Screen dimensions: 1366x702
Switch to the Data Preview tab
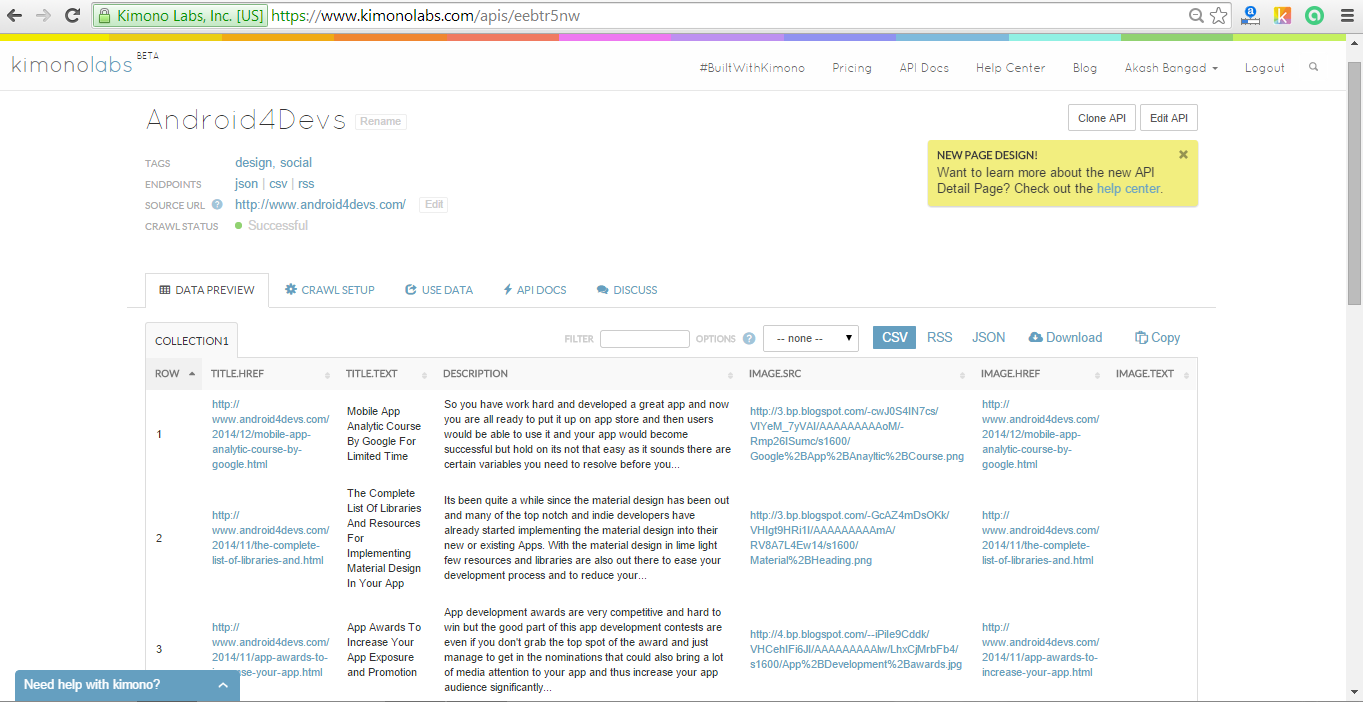tap(207, 290)
